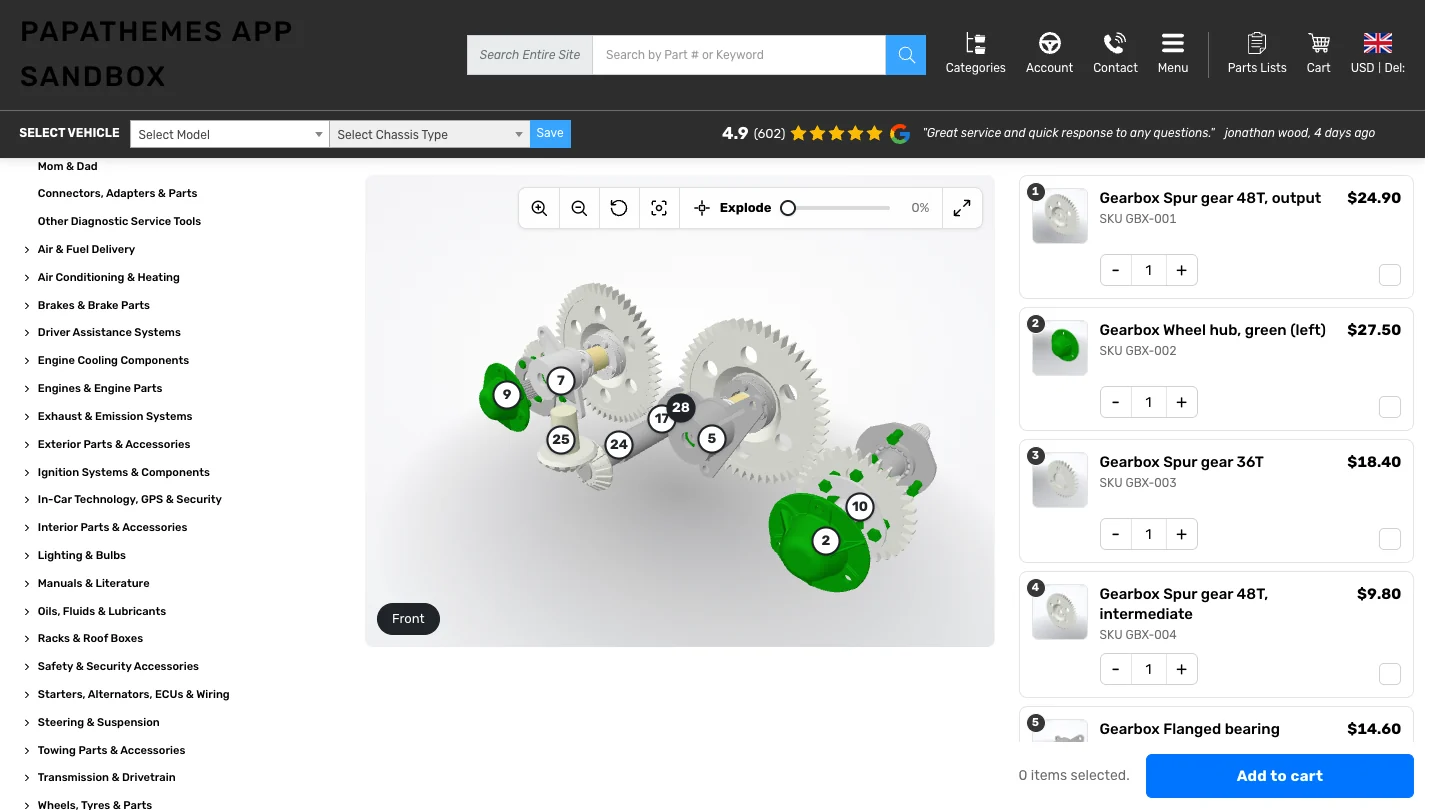The image size is (1440, 810).
Task: Check the Gearbox Spur gear 36T checkbox
Action: coord(1390,539)
